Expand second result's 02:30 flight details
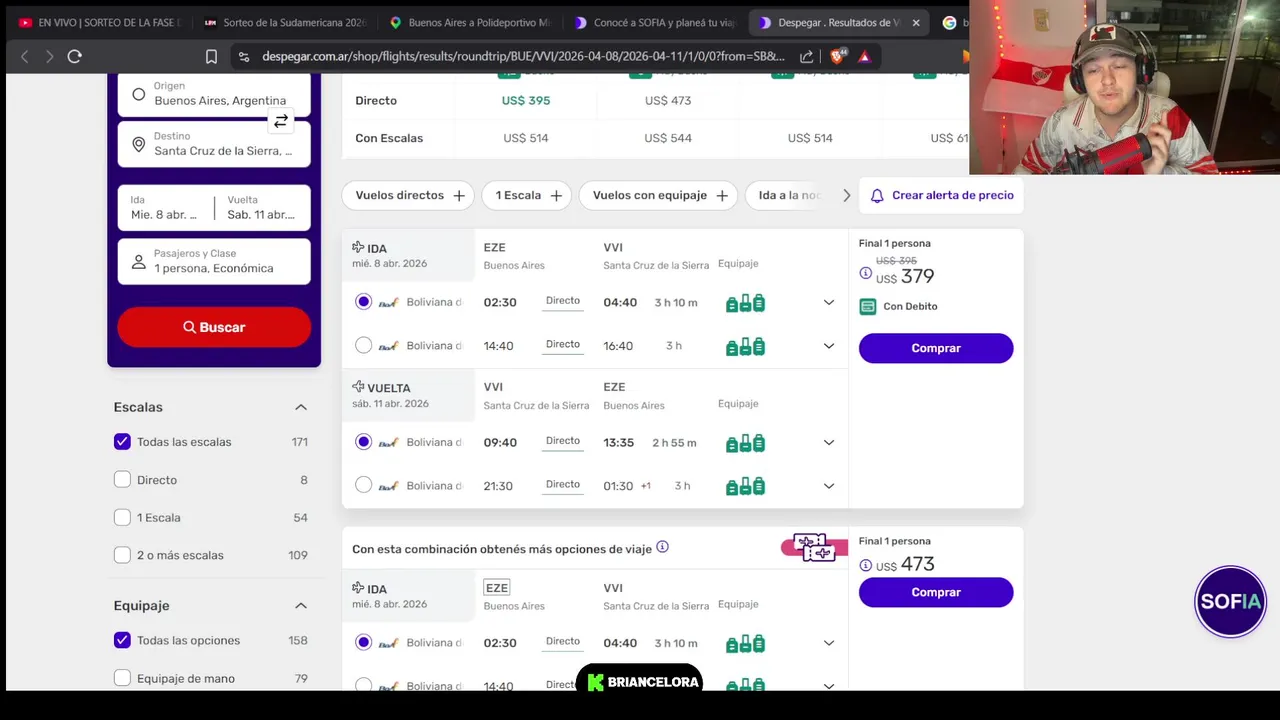The height and width of the screenshot is (720, 1280). pyautogui.click(x=828, y=643)
